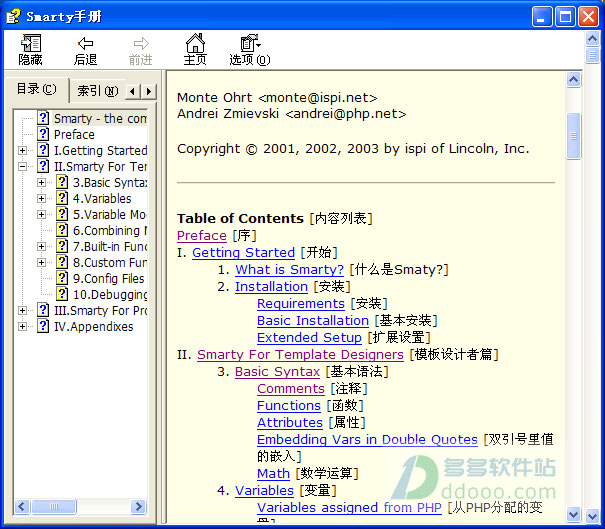Expand the IV.Appendixes node
The height and width of the screenshot is (529, 605).
click(23, 327)
